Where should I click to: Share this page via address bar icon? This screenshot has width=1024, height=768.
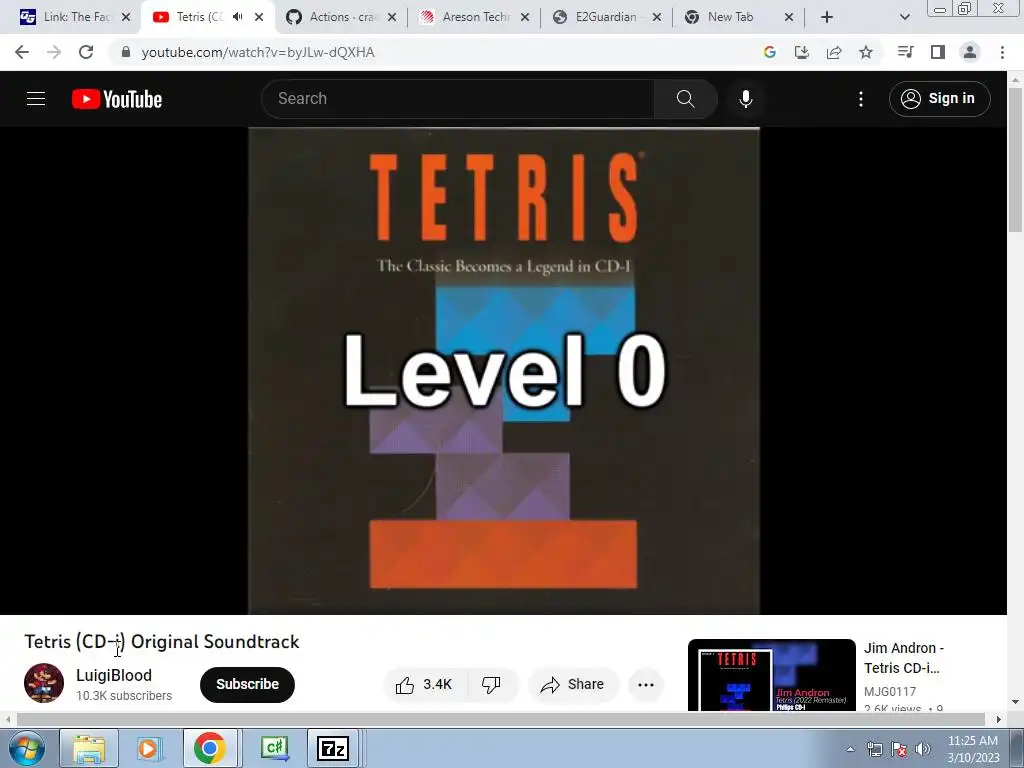point(834,52)
